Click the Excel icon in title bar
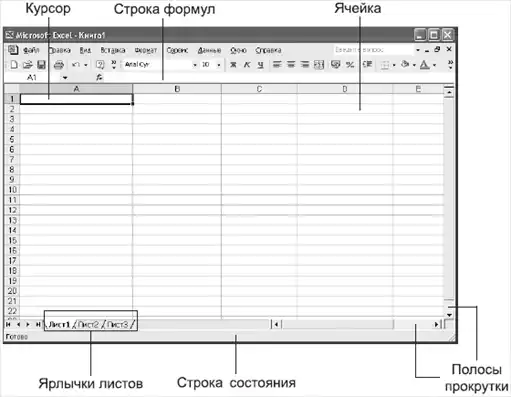511x397 pixels. point(10,35)
